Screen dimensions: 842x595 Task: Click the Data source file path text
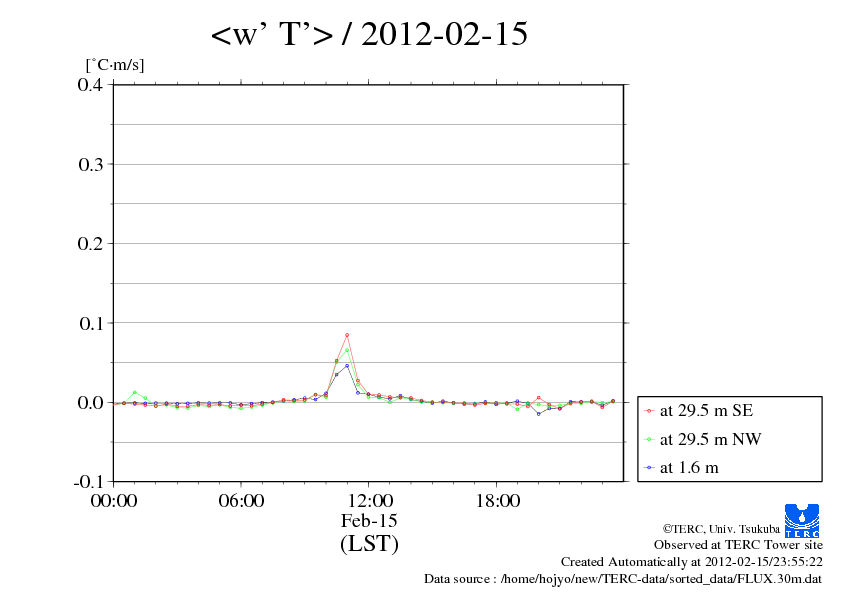(x=623, y=579)
